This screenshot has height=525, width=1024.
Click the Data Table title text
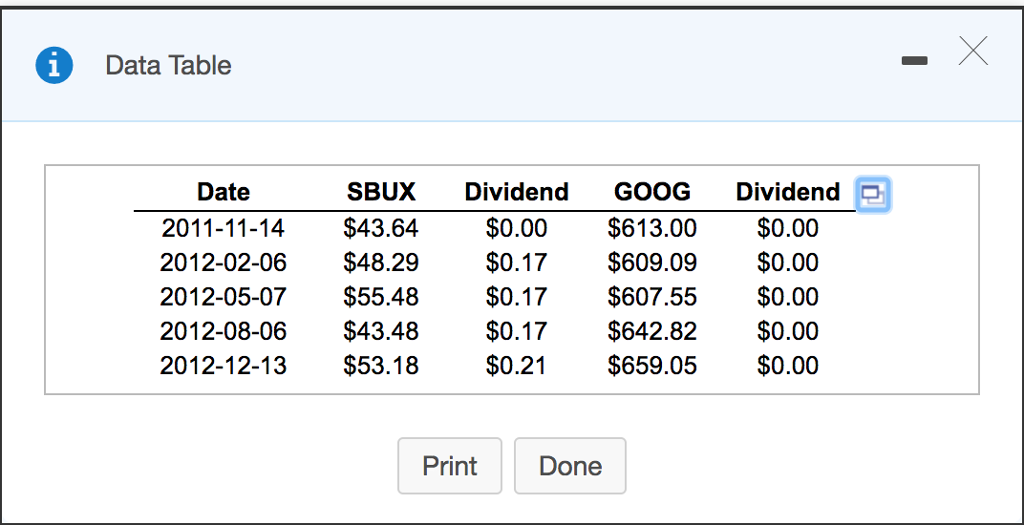tap(168, 66)
